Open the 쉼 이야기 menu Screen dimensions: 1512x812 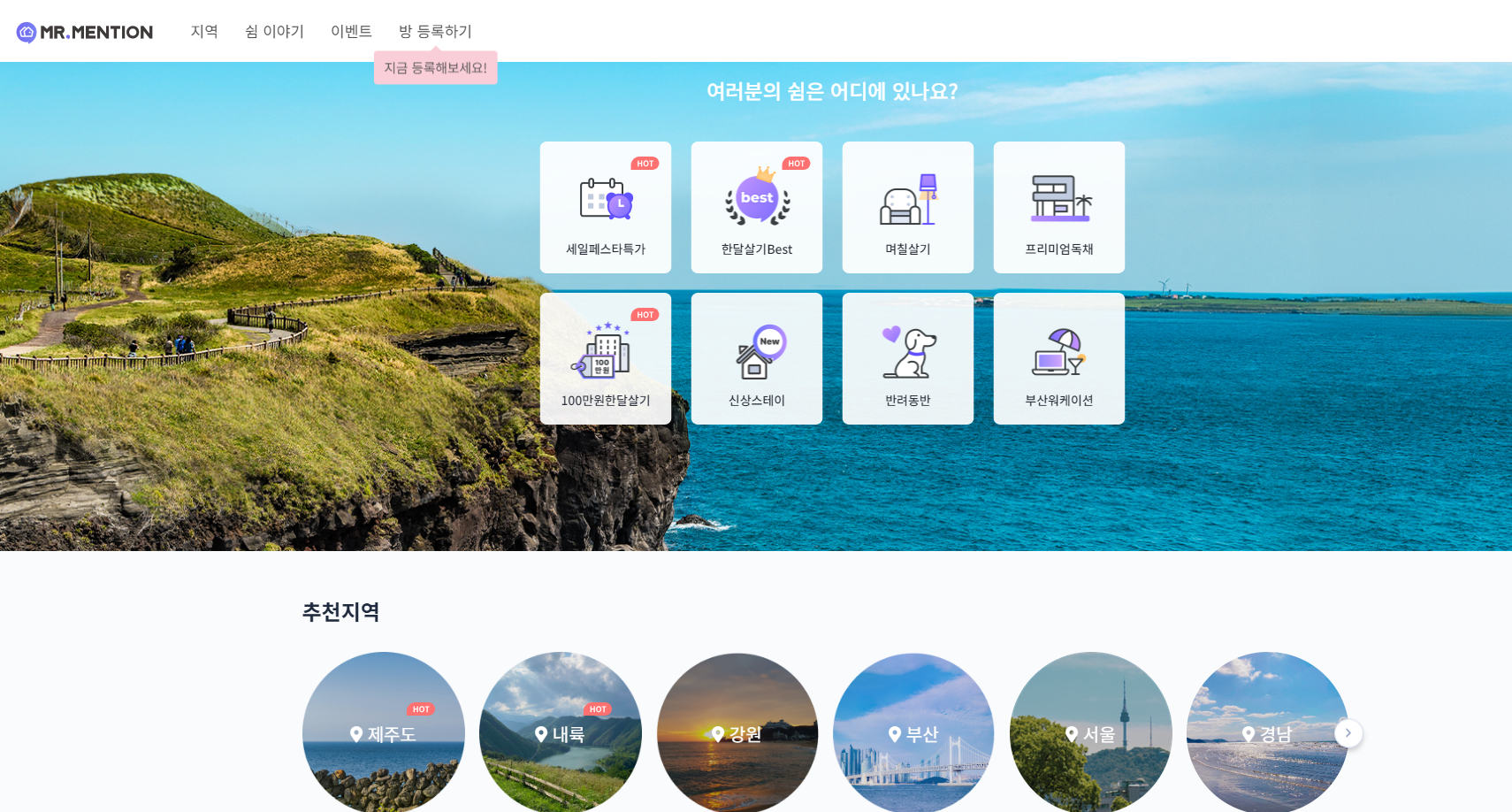point(274,31)
